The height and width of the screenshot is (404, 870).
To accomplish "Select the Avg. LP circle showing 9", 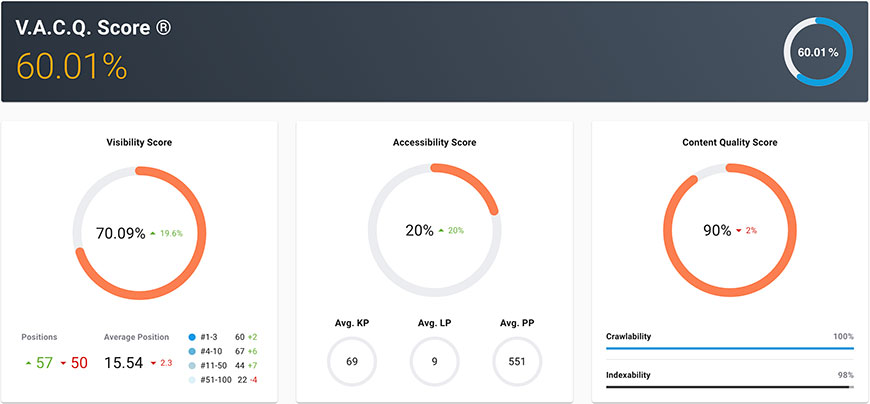I will (434, 361).
